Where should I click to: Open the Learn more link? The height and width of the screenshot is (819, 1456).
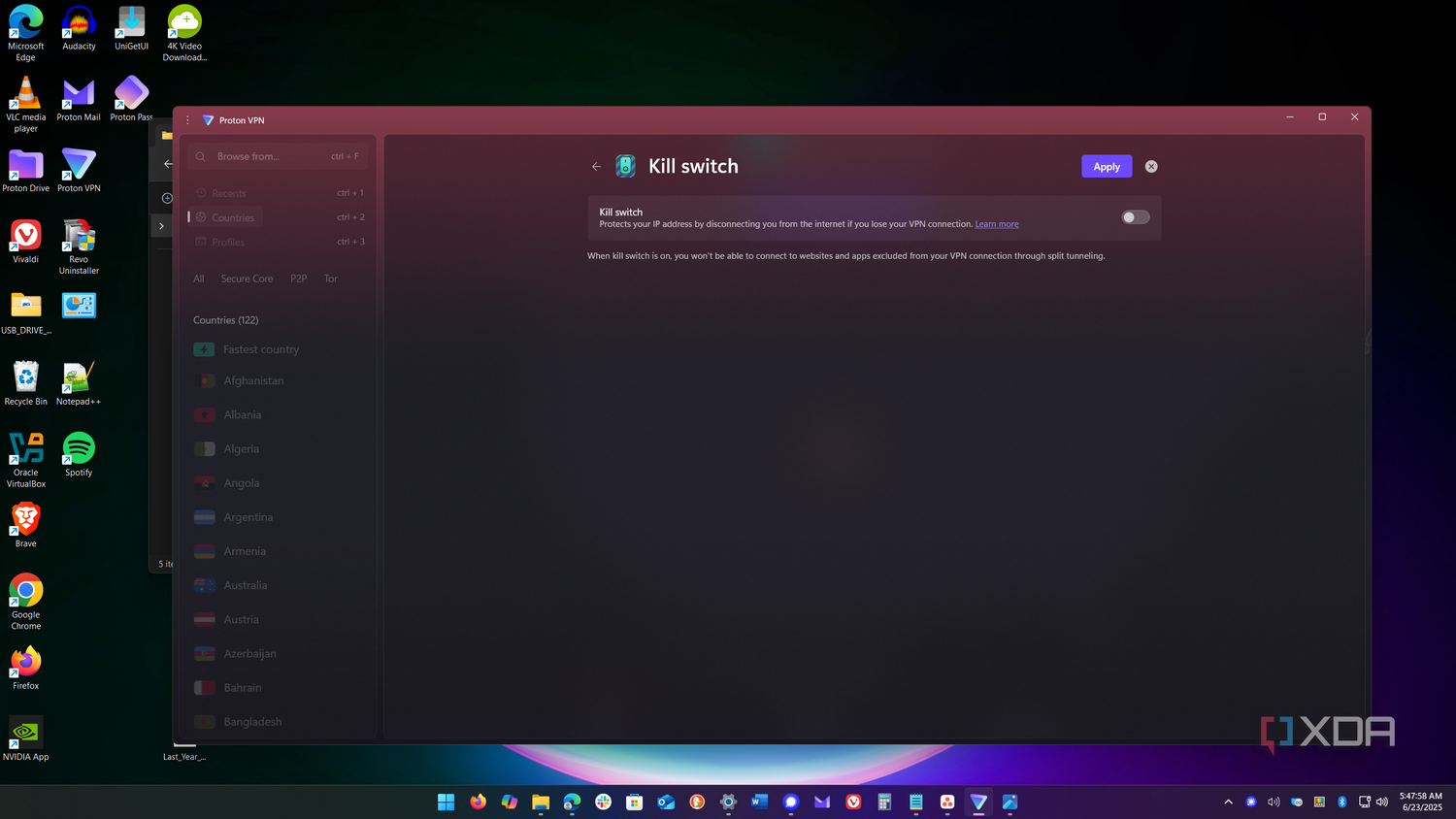pyautogui.click(x=997, y=224)
